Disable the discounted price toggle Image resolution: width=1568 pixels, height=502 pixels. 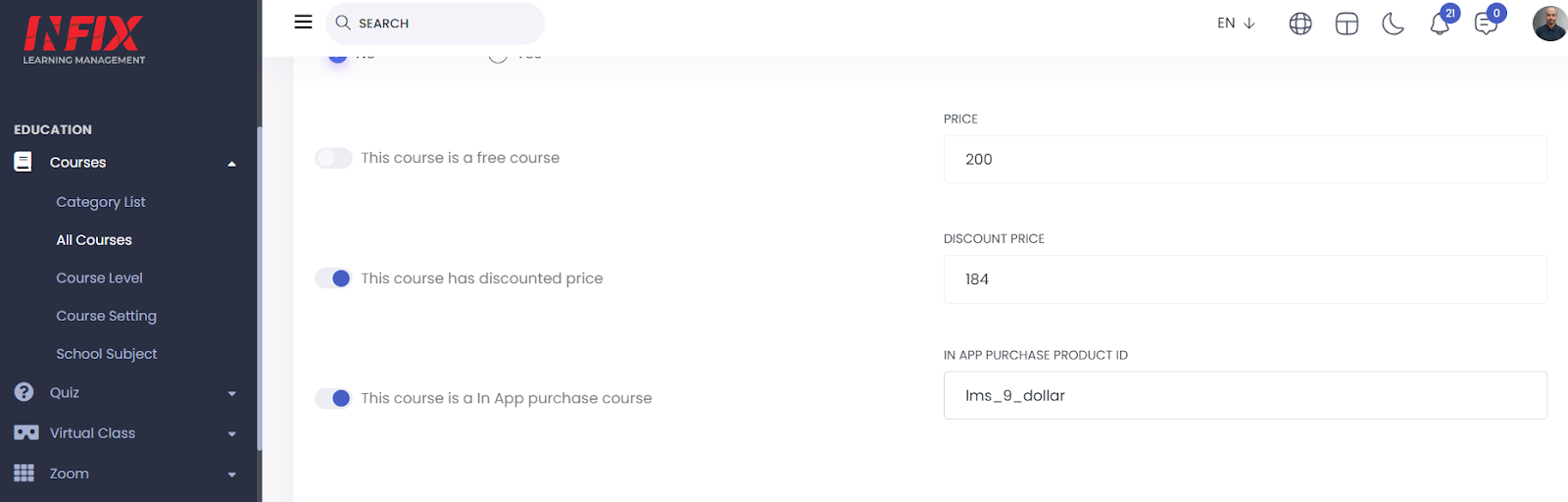[x=333, y=278]
